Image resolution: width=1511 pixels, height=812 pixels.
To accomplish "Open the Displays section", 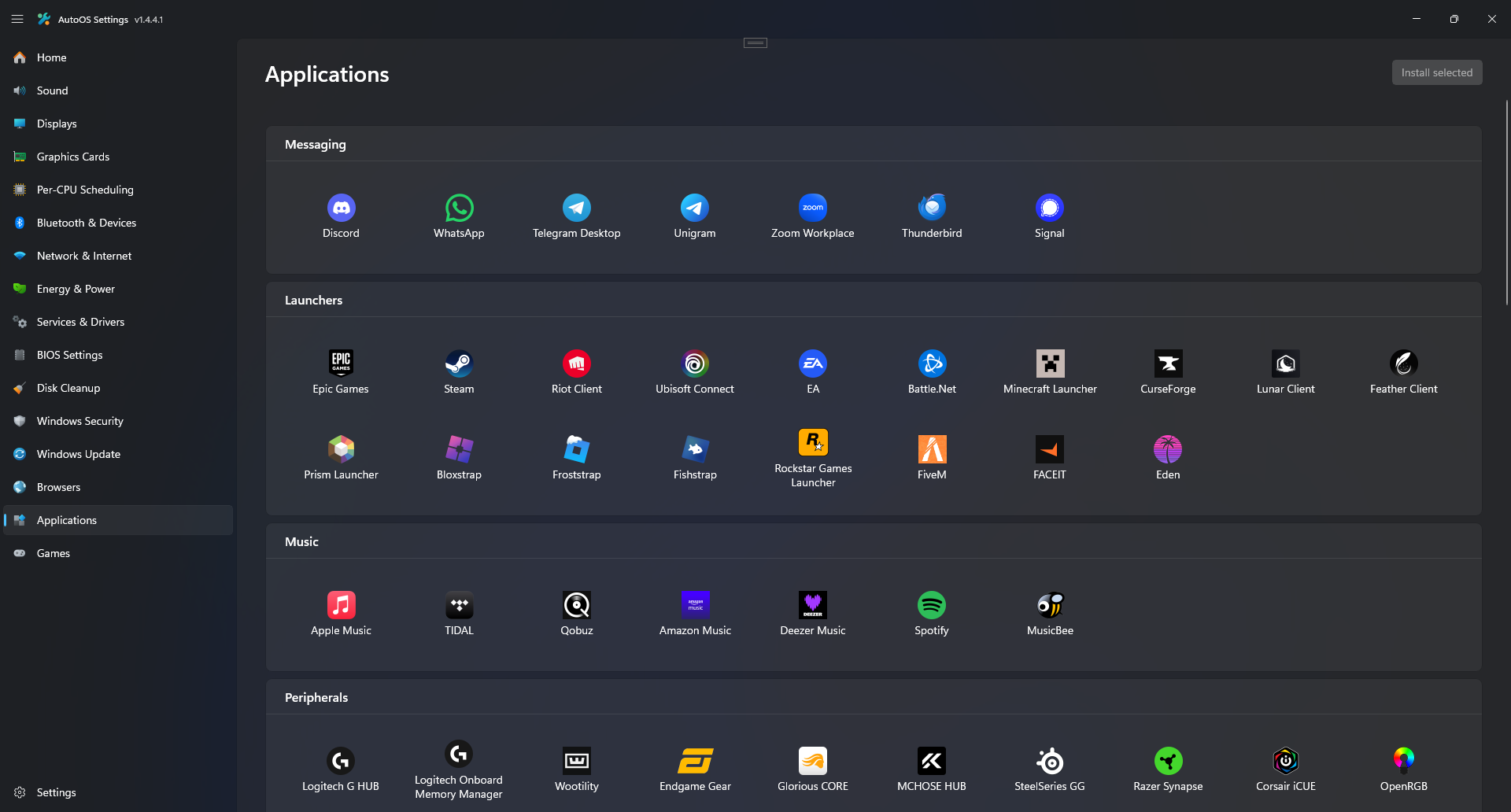I will click(118, 124).
